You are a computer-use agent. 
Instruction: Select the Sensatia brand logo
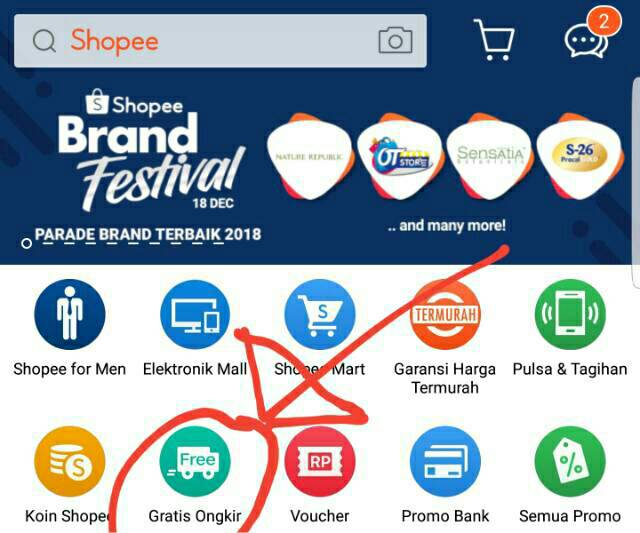pos(490,156)
